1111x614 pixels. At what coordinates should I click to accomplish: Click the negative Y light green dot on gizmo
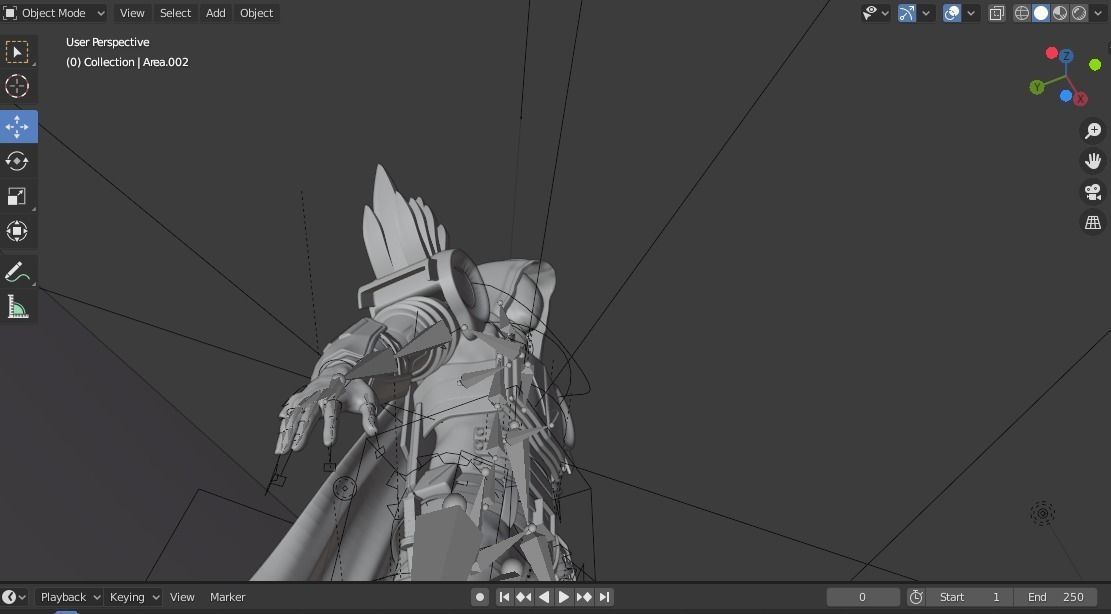pos(1095,65)
